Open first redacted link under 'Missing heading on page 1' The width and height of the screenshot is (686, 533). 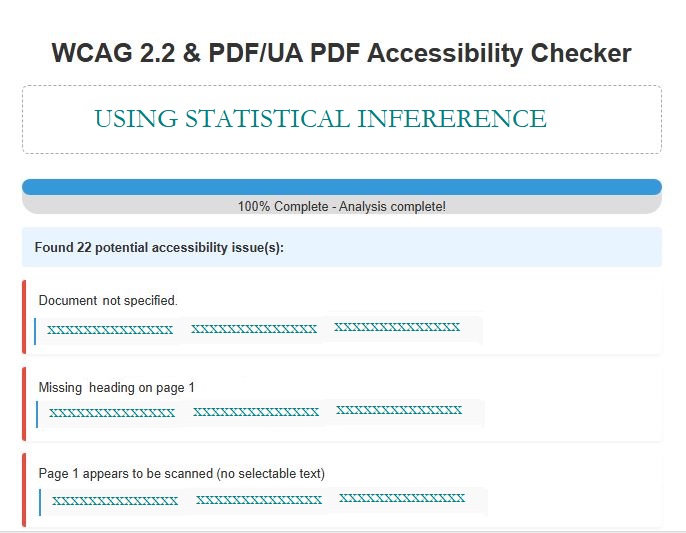coord(112,413)
